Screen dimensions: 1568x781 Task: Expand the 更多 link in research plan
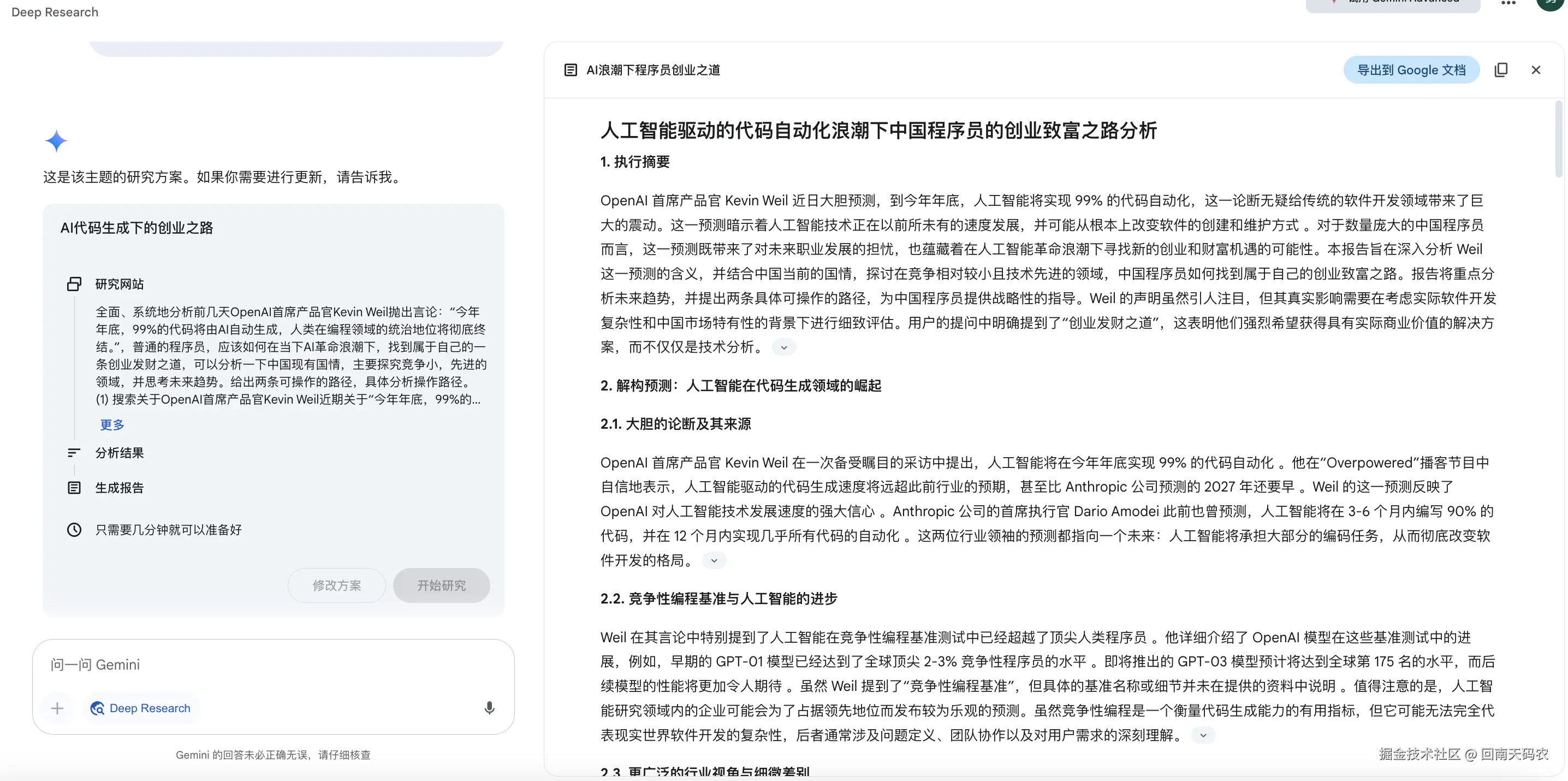pyautogui.click(x=112, y=424)
